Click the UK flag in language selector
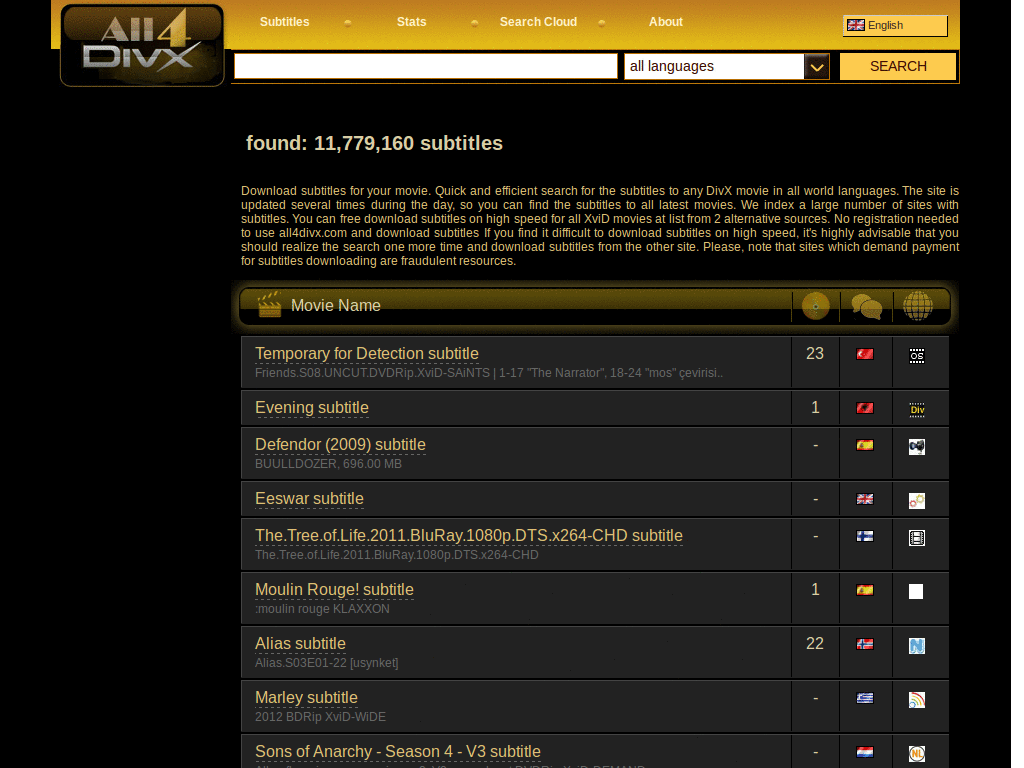Screen dimensions: 1024x768 point(856,25)
